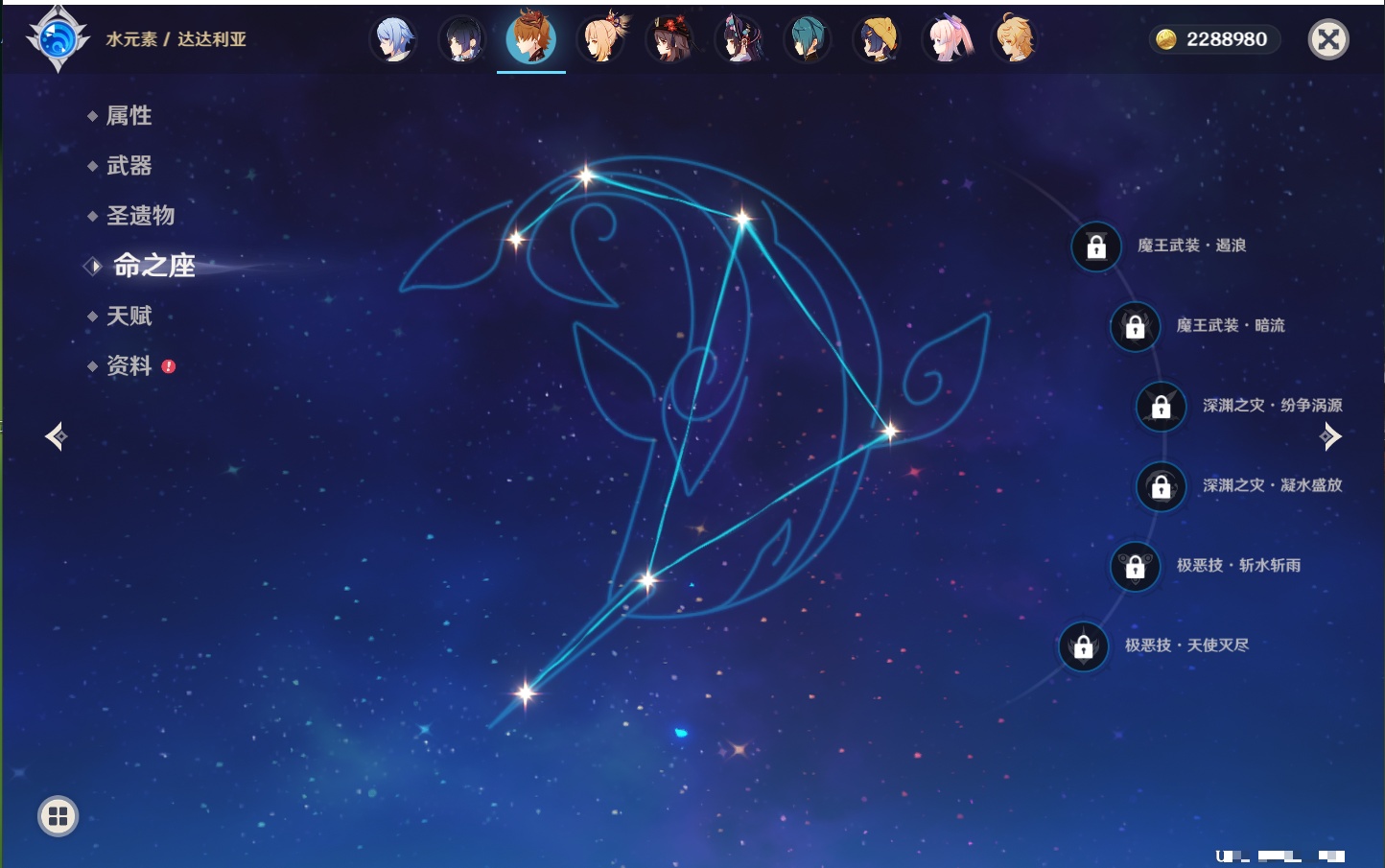Open the 属性 attributes menu
The height and width of the screenshot is (868, 1385).
coord(129,116)
